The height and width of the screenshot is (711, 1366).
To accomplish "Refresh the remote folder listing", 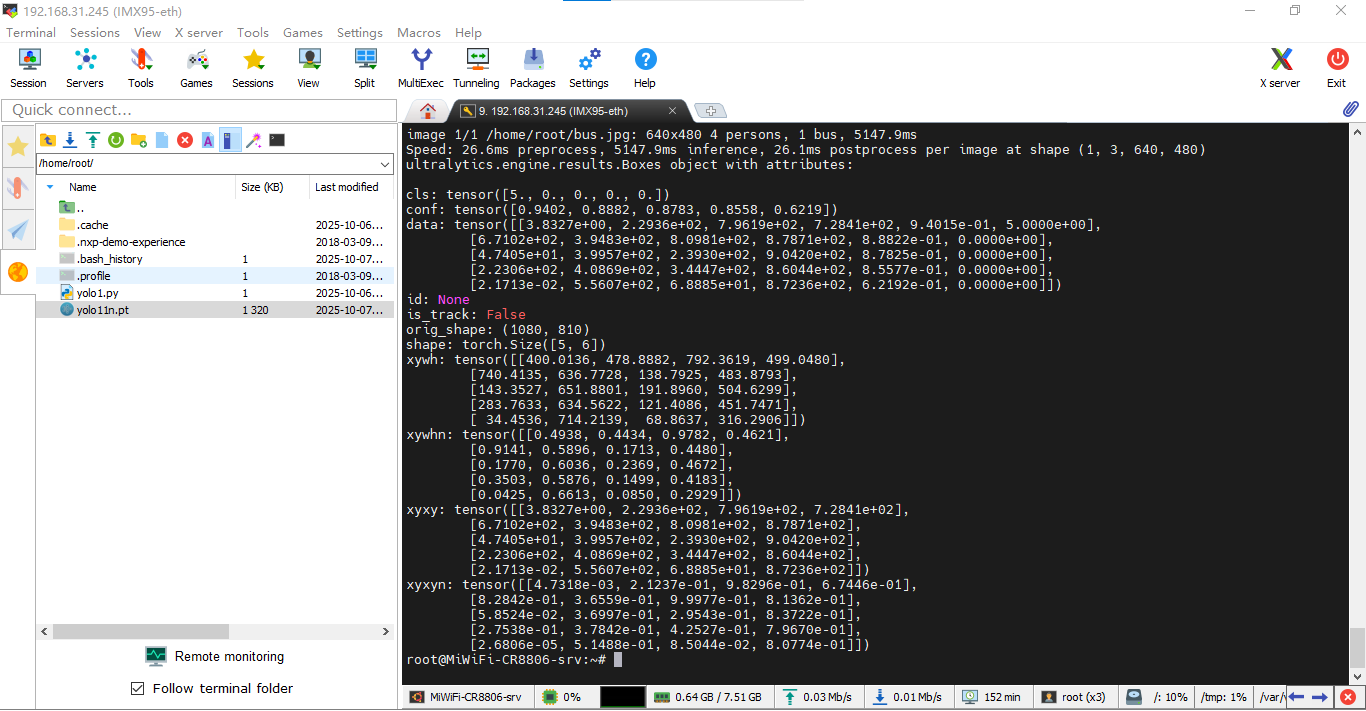I will tap(116, 140).
